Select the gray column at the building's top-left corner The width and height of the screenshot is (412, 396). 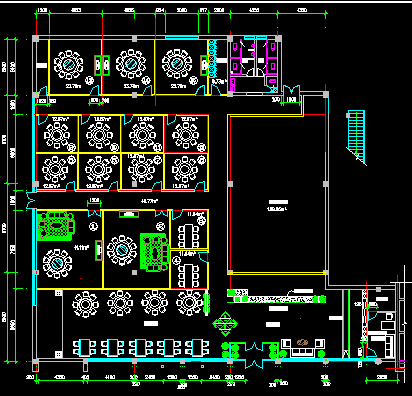35,39
